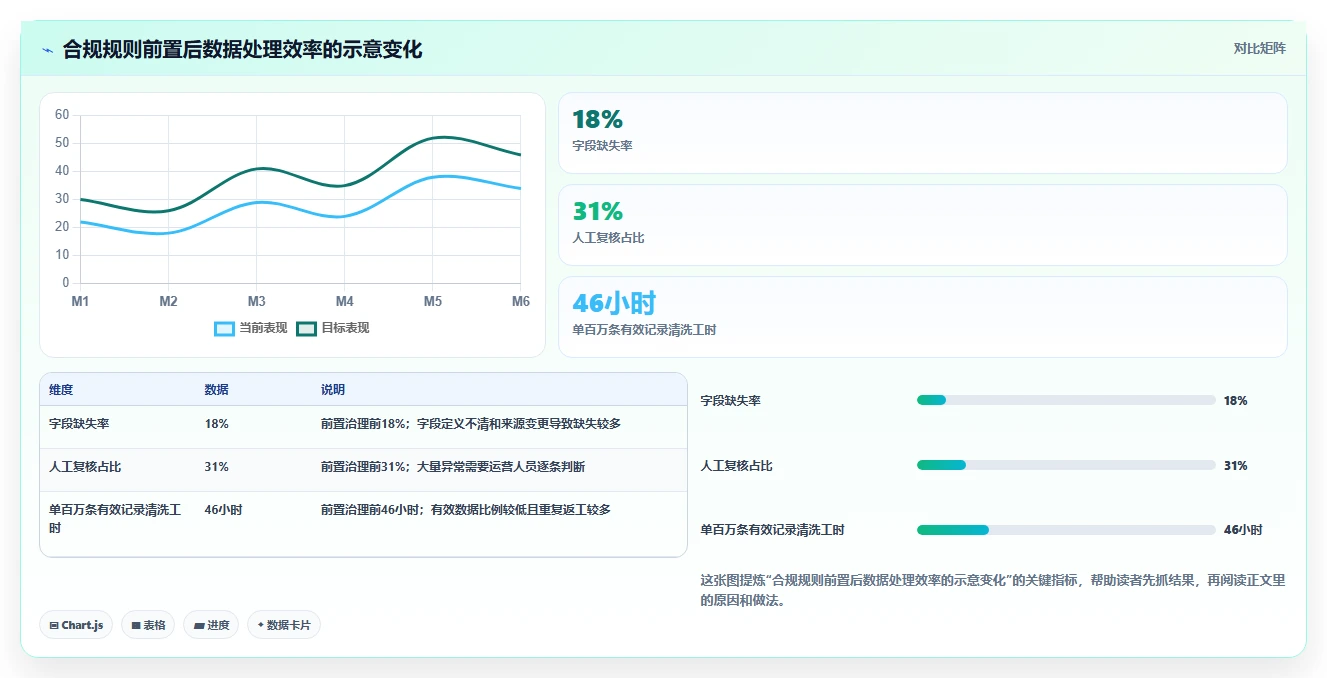Click the 18% data cell in table
This screenshot has width=1327, height=678.
(217, 424)
